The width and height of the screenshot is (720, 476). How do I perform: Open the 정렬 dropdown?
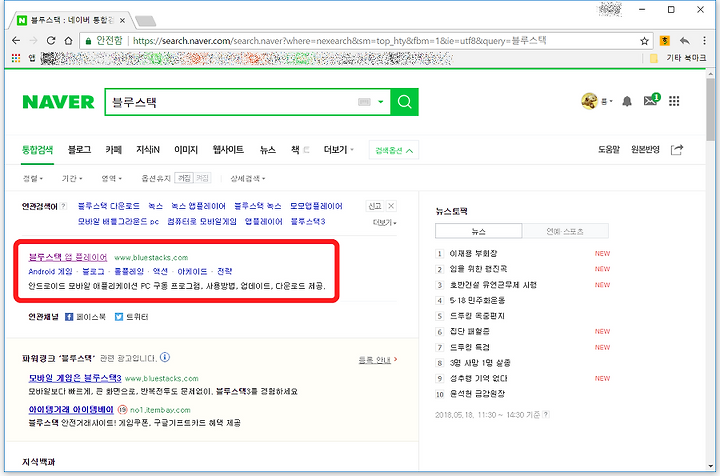[33, 178]
